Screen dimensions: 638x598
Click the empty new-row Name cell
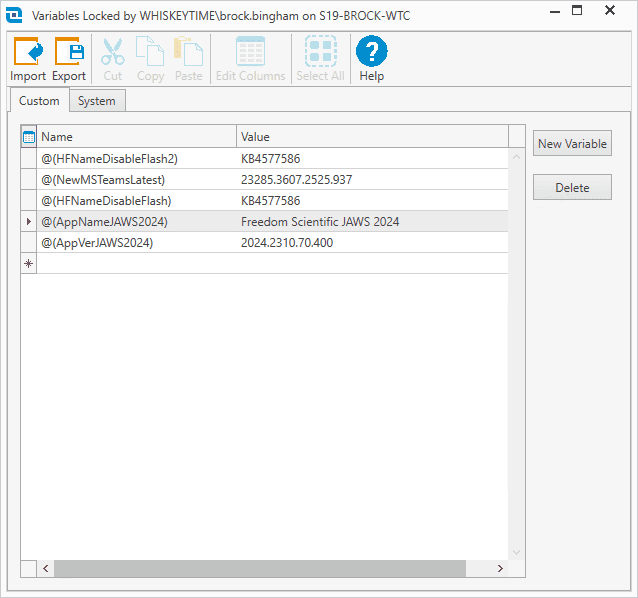(x=136, y=264)
